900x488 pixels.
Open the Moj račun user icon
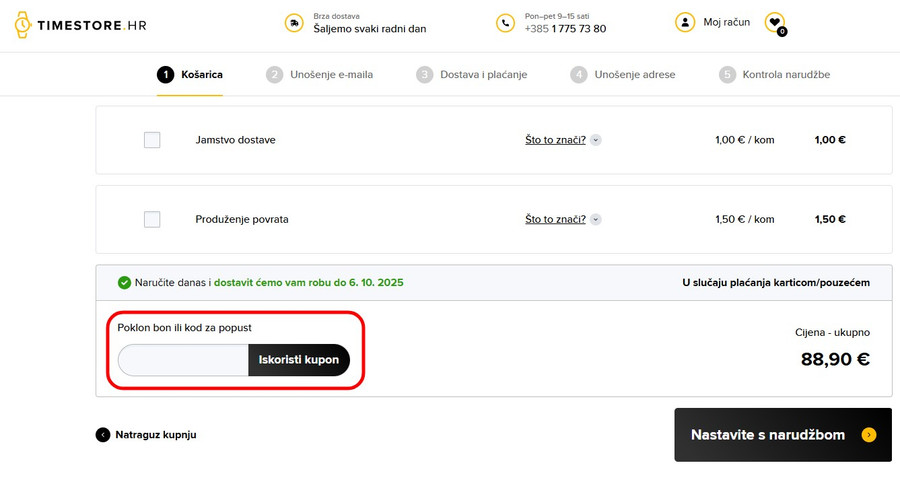[684, 22]
